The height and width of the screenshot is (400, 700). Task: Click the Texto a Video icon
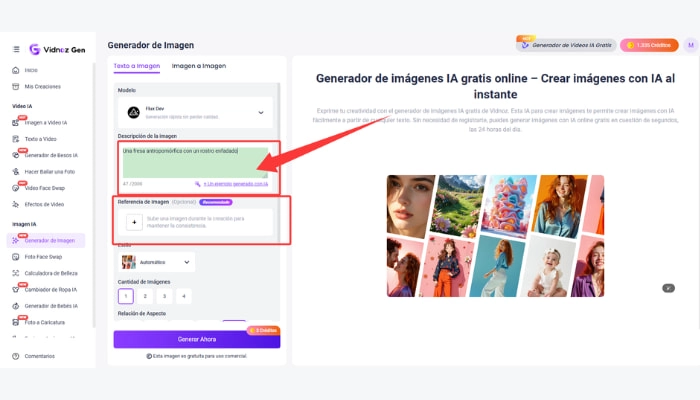[x=16, y=139]
